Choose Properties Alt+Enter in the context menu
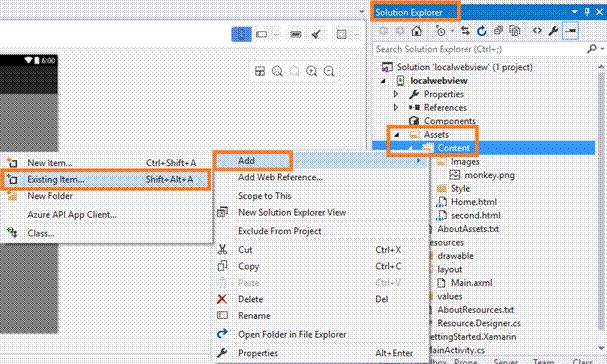This screenshot has width=607, height=364. pos(258,353)
